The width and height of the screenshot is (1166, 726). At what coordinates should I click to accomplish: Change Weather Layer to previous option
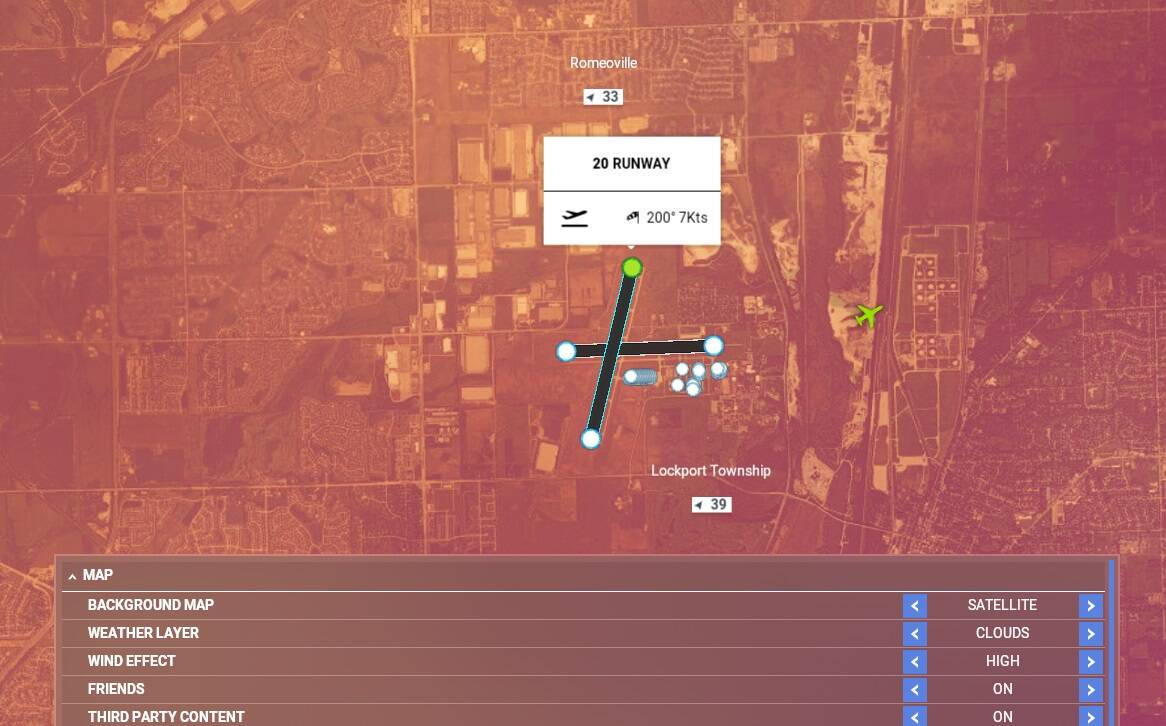pyautogui.click(x=915, y=634)
